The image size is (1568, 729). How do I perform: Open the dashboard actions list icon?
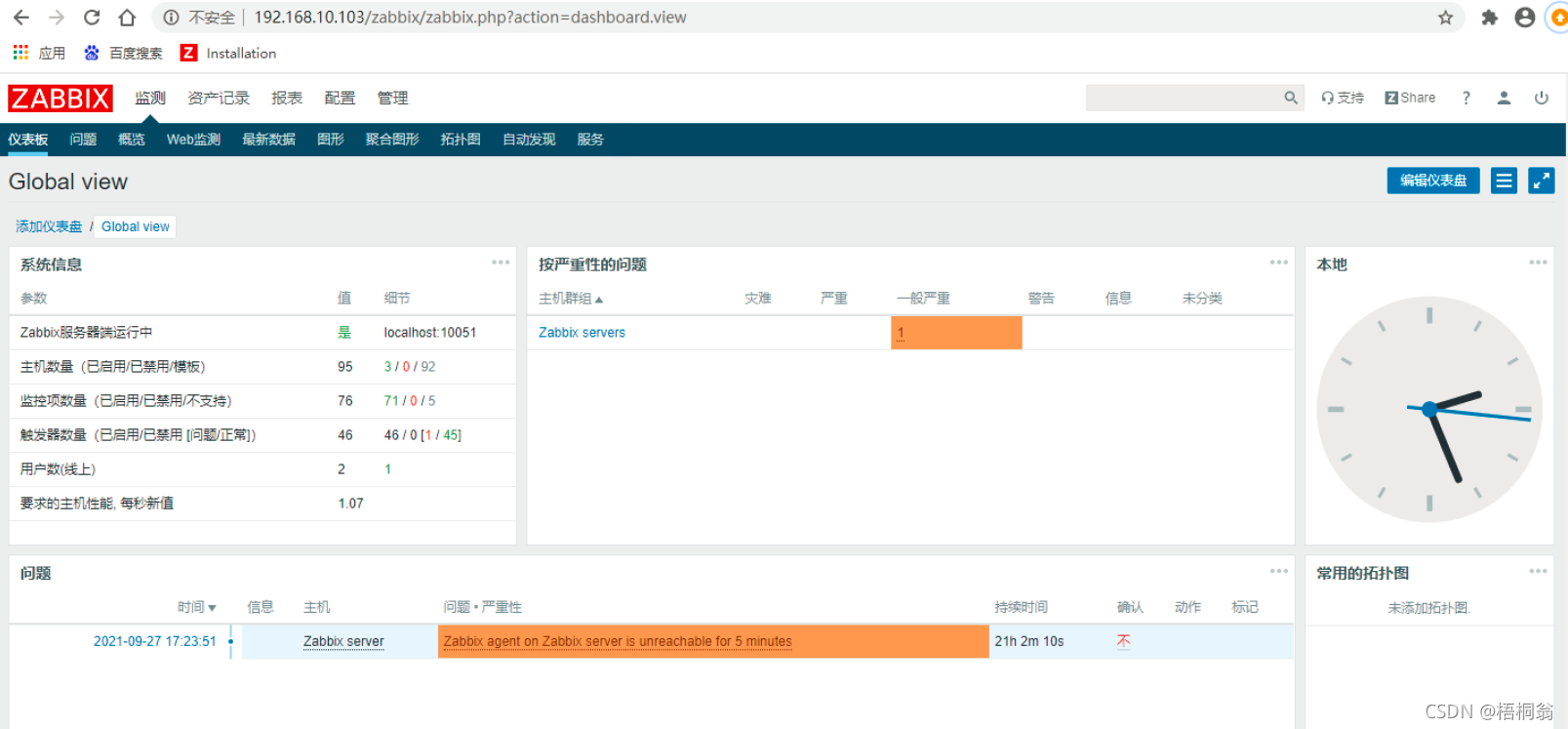[1505, 181]
